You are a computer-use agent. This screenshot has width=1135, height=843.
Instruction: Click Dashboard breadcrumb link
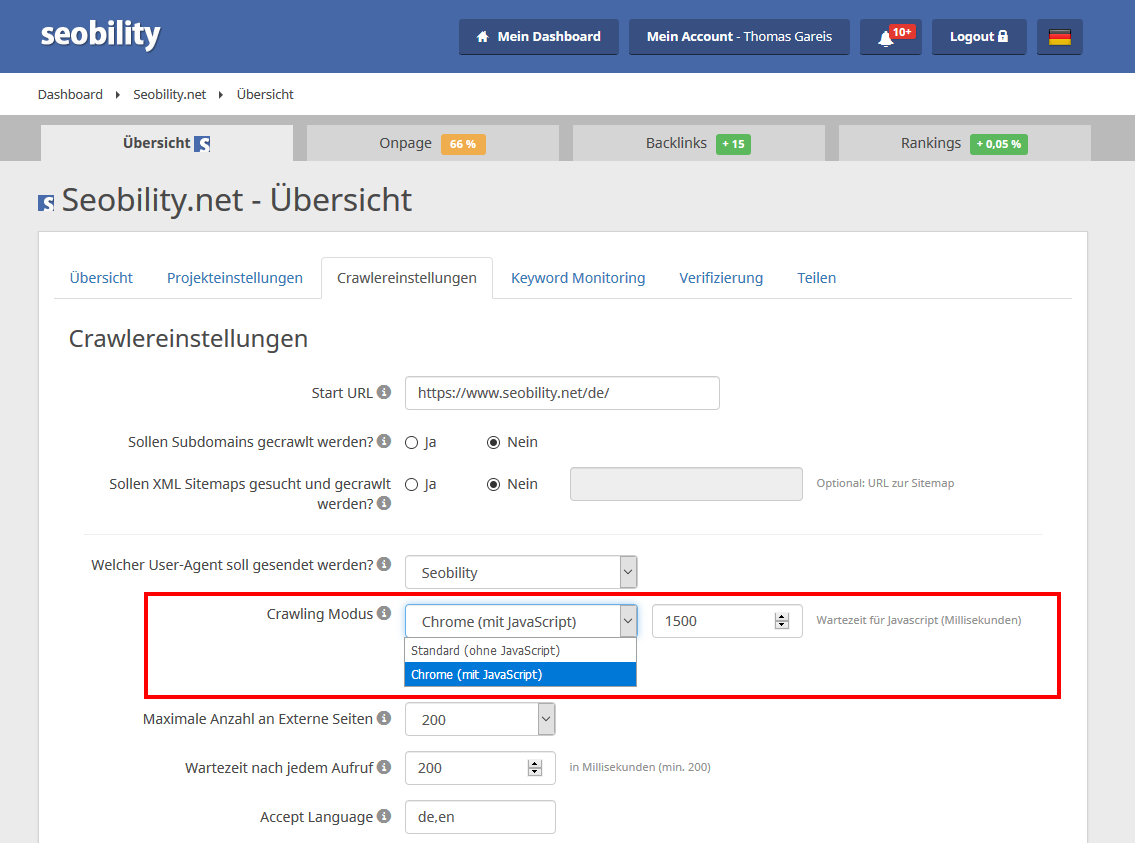click(70, 94)
